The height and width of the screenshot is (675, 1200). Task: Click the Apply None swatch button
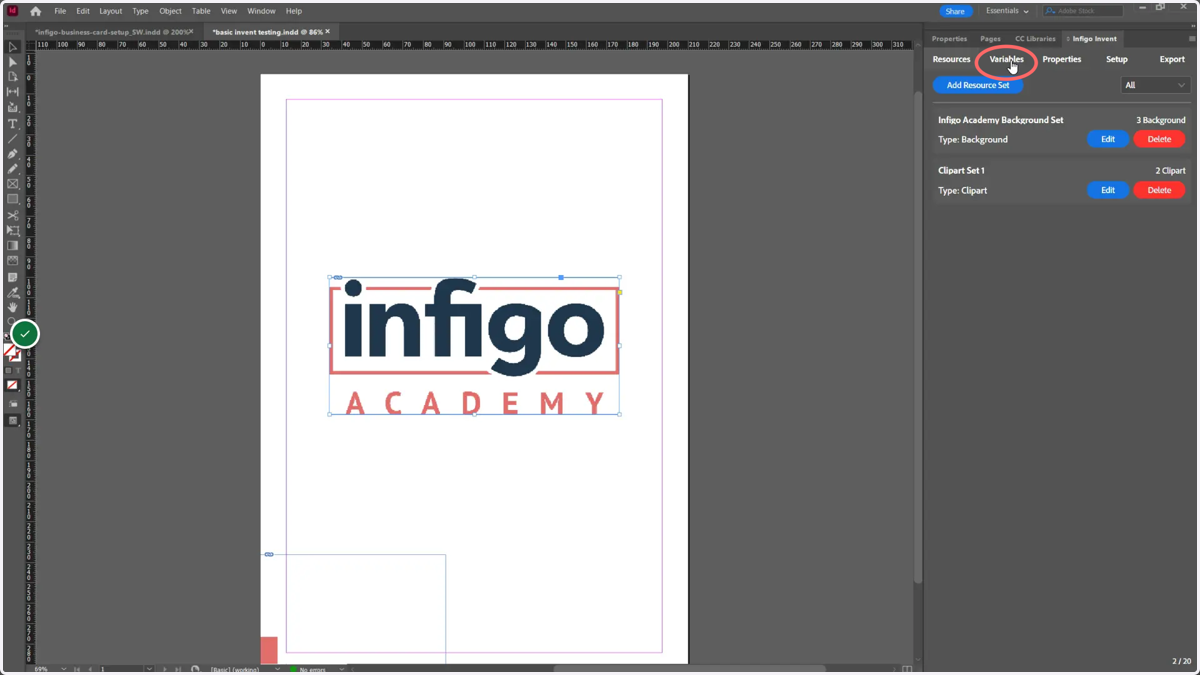point(12,385)
